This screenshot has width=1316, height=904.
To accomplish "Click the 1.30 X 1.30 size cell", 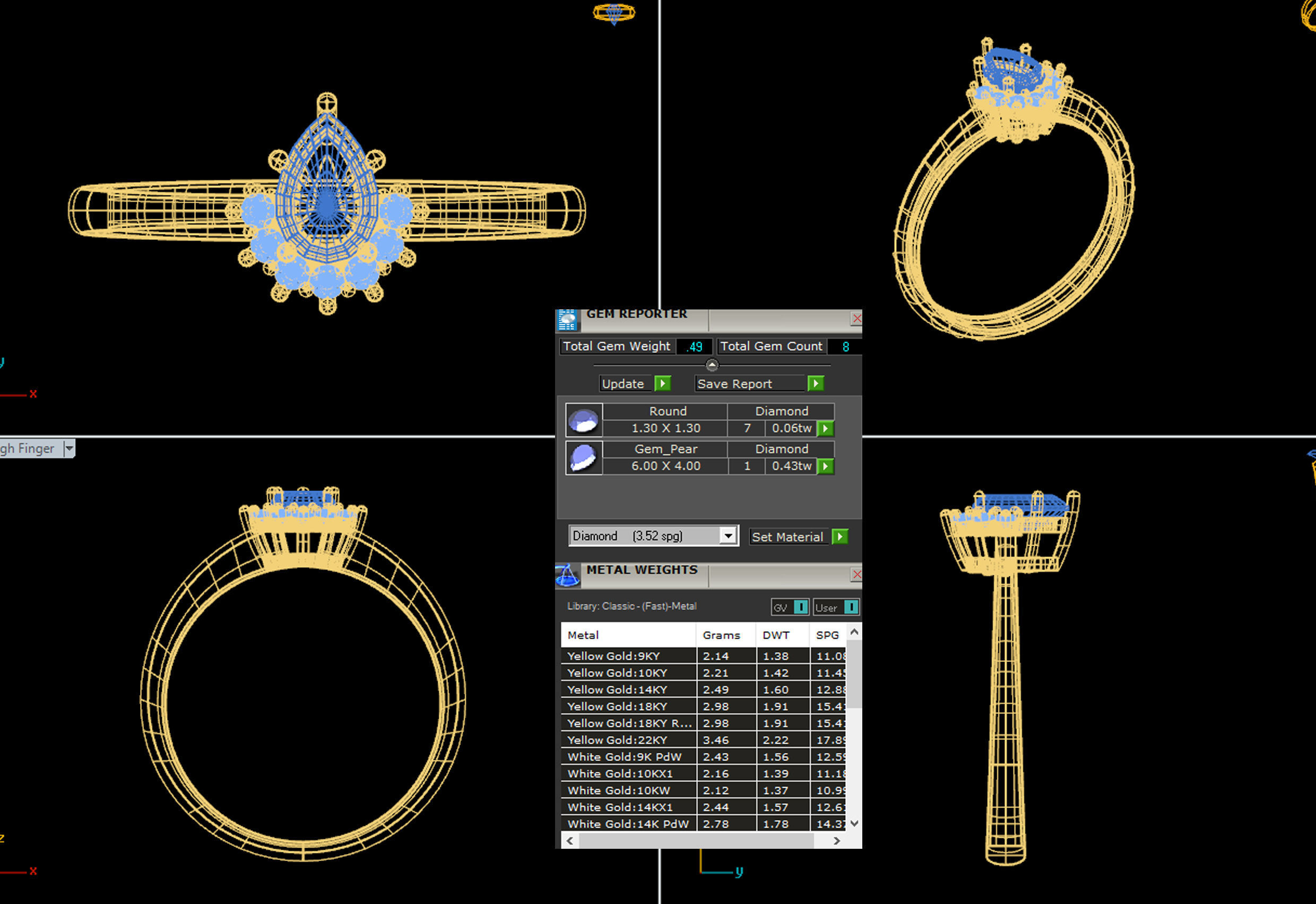I will pos(665,428).
